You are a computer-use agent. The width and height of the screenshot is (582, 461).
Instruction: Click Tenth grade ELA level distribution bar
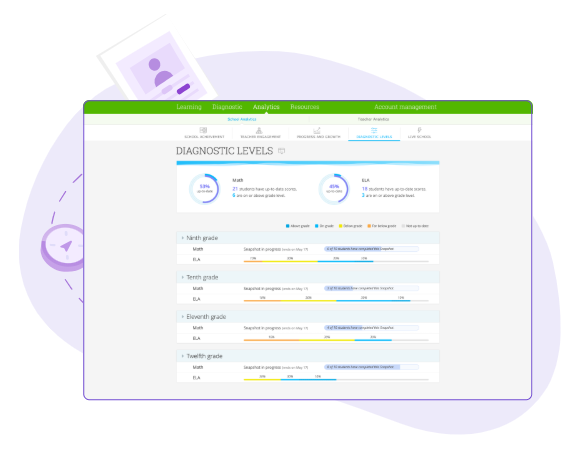(336, 301)
